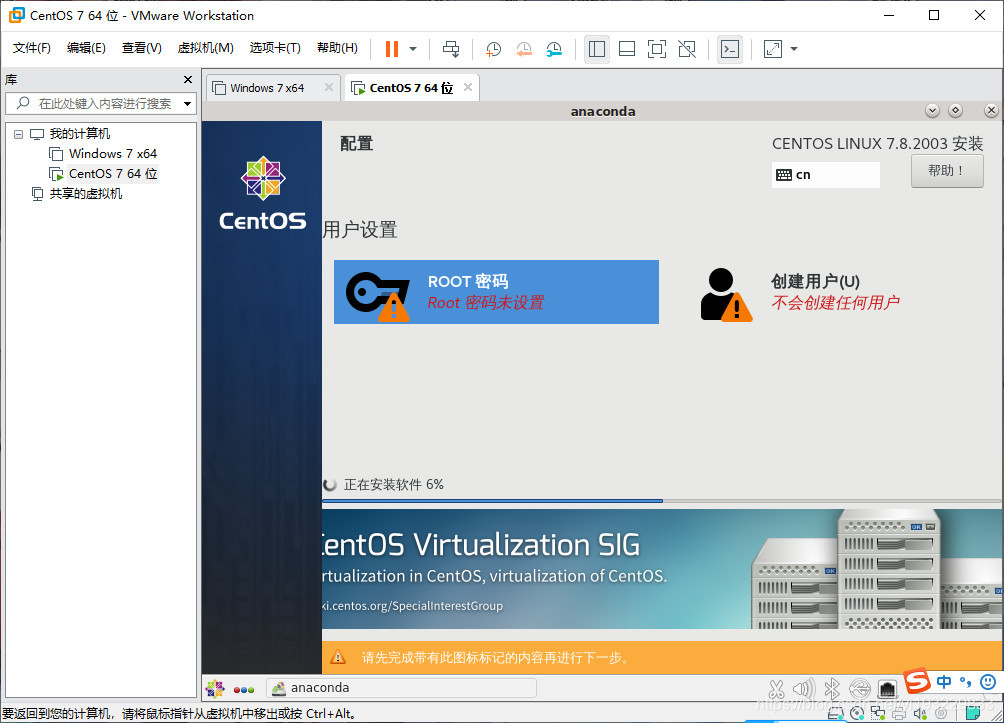The width and height of the screenshot is (1004, 723).
Task: Click the anaconda taskbar entry
Action: 401,688
